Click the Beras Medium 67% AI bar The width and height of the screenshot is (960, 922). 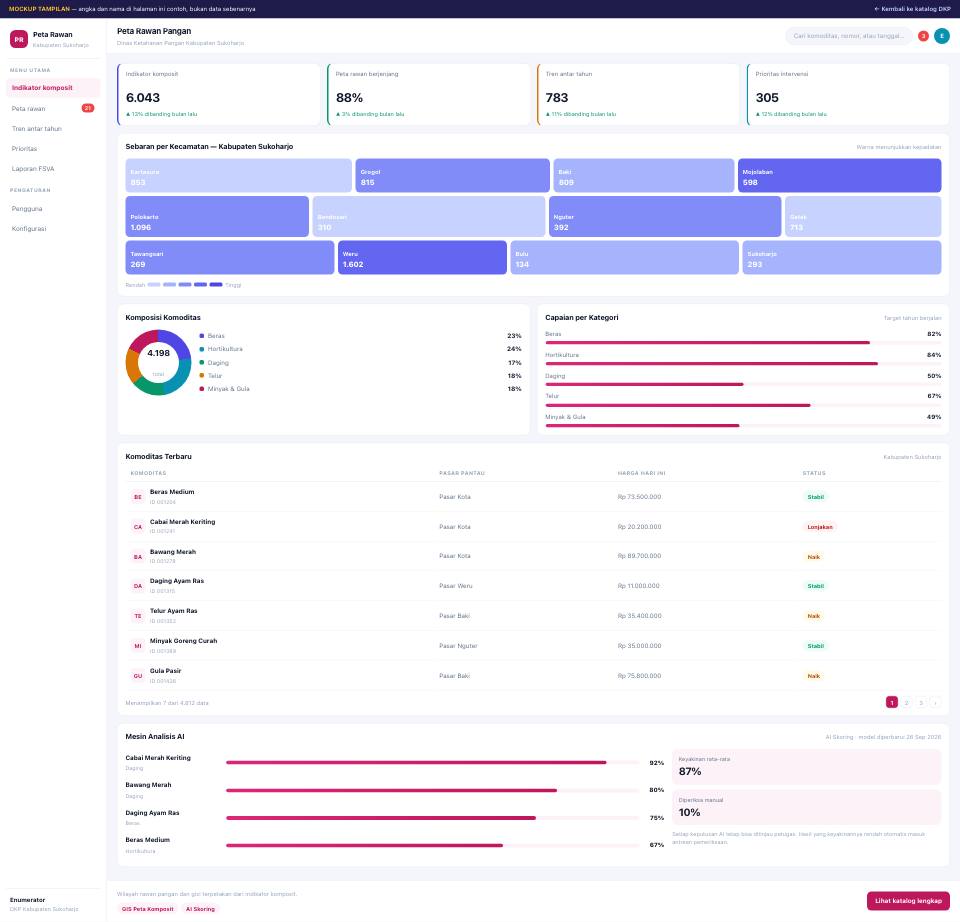click(433, 845)
